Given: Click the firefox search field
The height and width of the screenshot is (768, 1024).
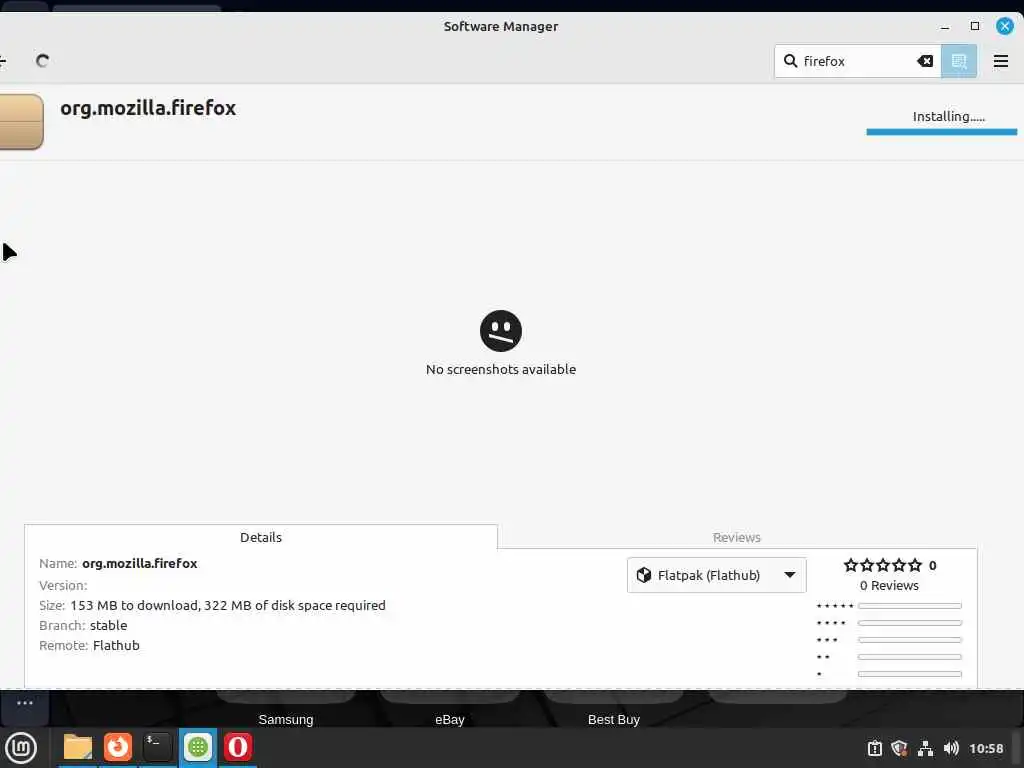Looking at the screenshot, I should pos(857,61).
